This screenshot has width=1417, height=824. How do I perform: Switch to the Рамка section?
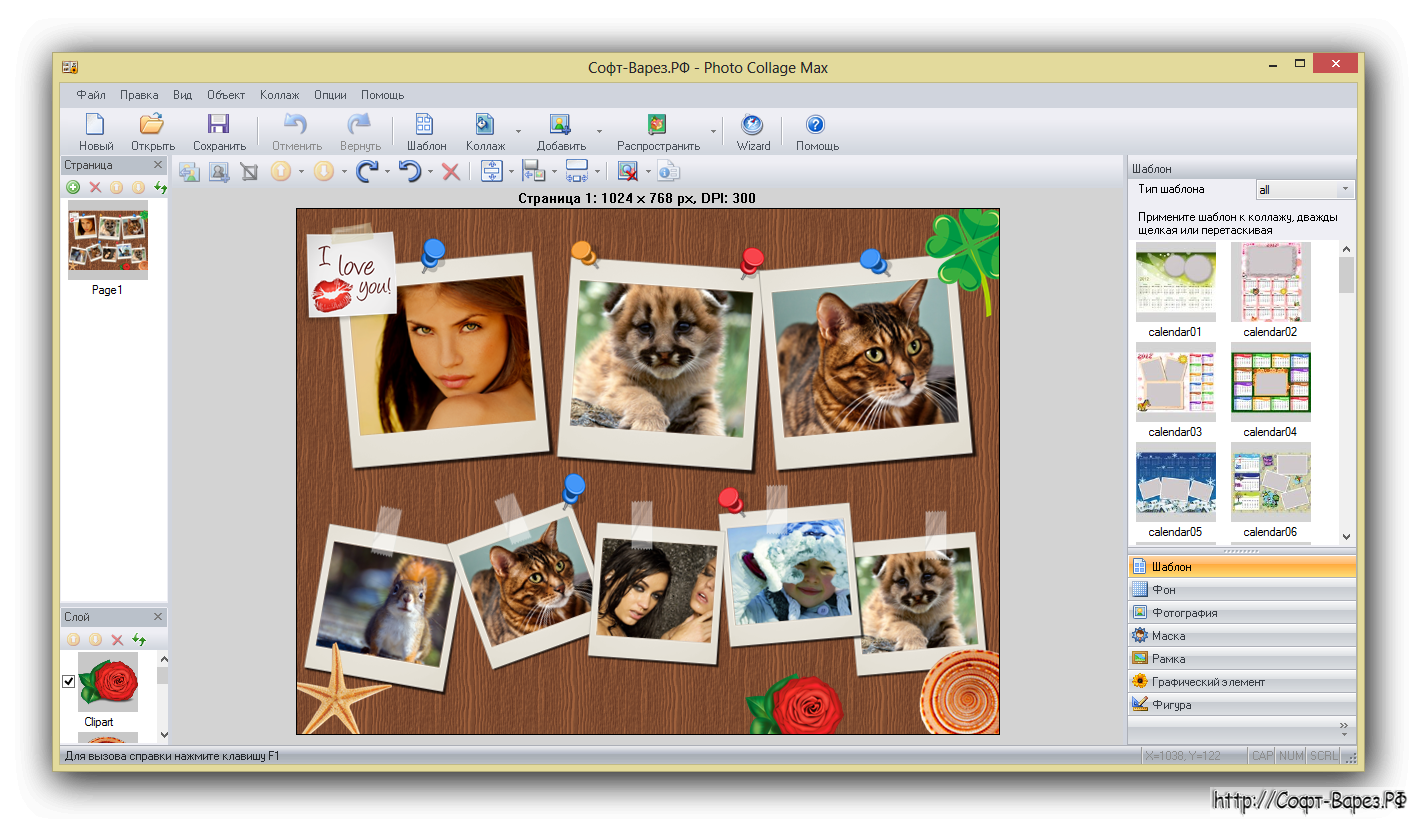(1241, 658)
